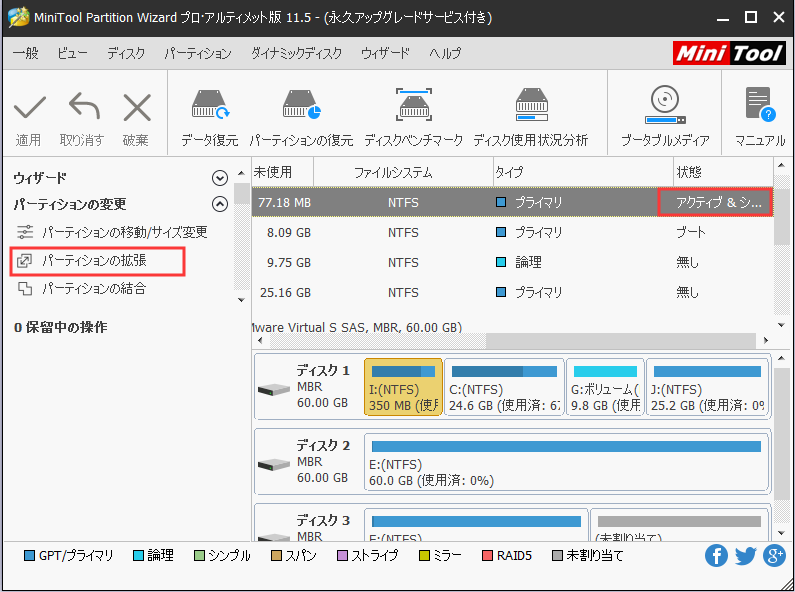Screen dimensions: 795x592
Task: Click the 適用 (Apply) checkmark icon
Action: (x=29, y=107)
